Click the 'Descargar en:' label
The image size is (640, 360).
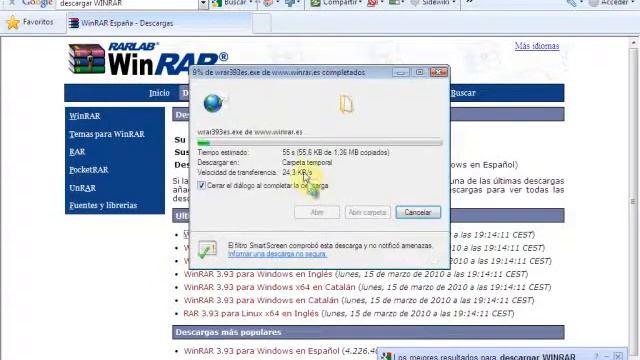(x=218, y=162)
